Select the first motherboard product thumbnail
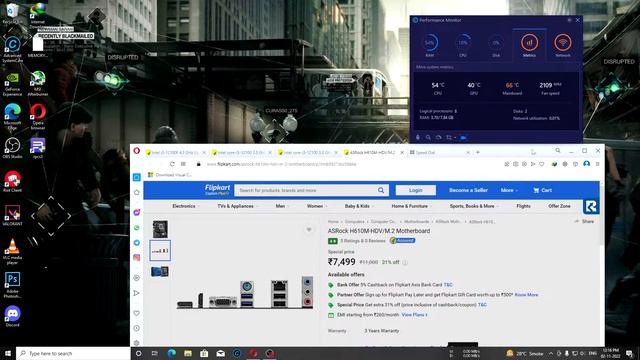Viewport: 640px width, 360px height. click(160, 229)
